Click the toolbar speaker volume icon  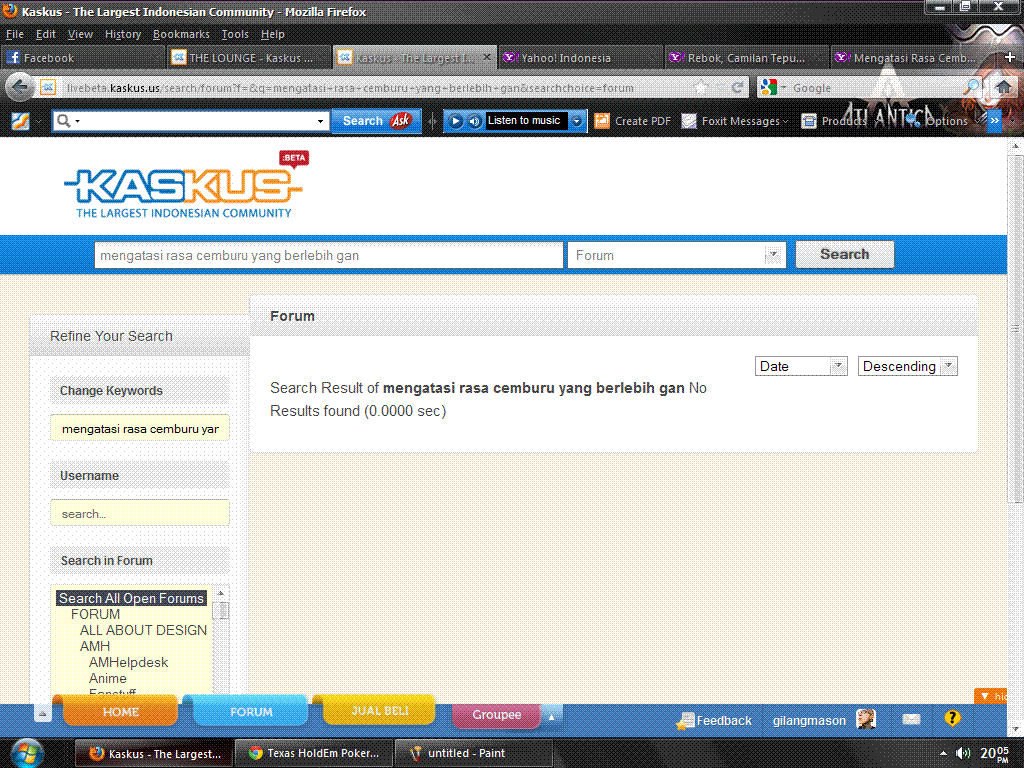pyautogui.click(x=475, y=121)
